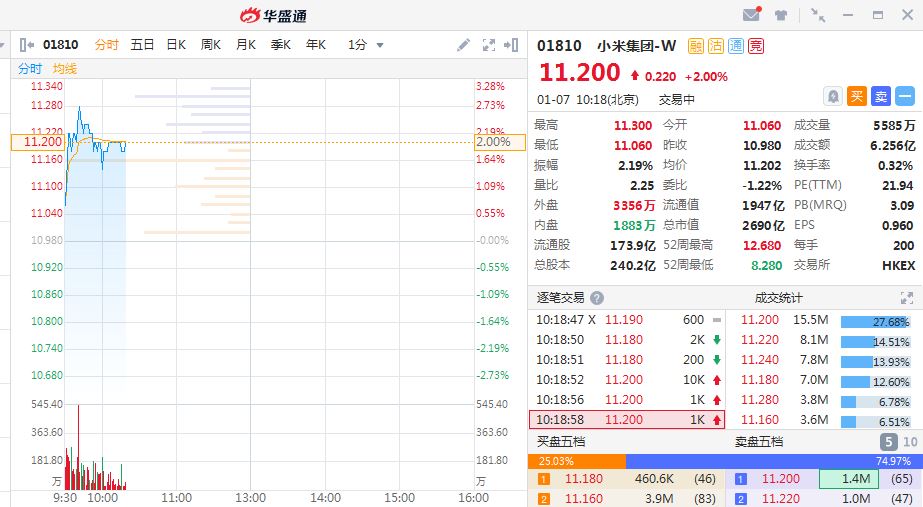The image size is (923, 507).
Task: Select the 10:18:52 10K trade row
Action: coord(627,380)
